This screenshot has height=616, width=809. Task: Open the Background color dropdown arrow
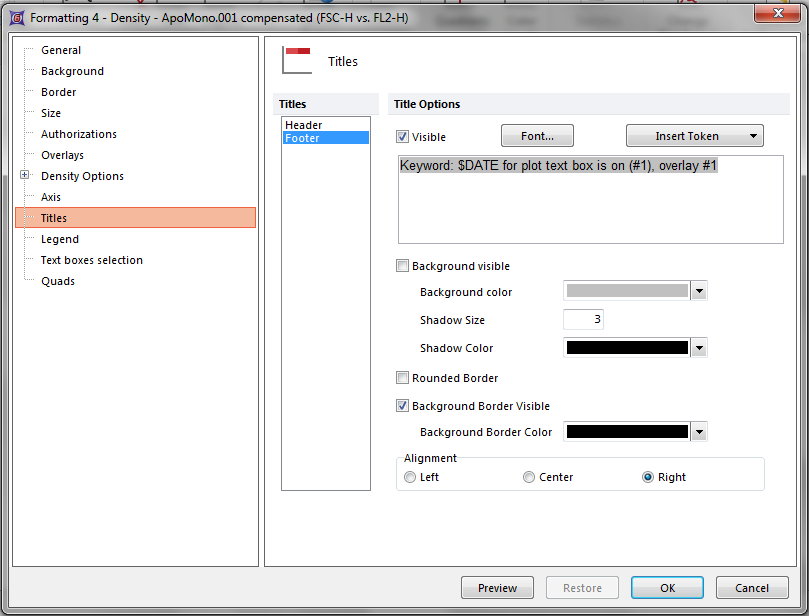pyautogui.click(x=700, y=292)
